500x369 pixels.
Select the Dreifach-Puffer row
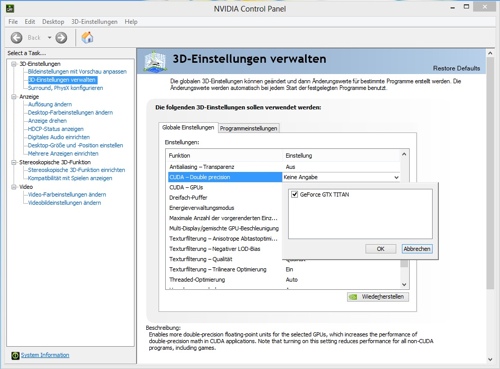pyautogui.click(x=225, y=198)
